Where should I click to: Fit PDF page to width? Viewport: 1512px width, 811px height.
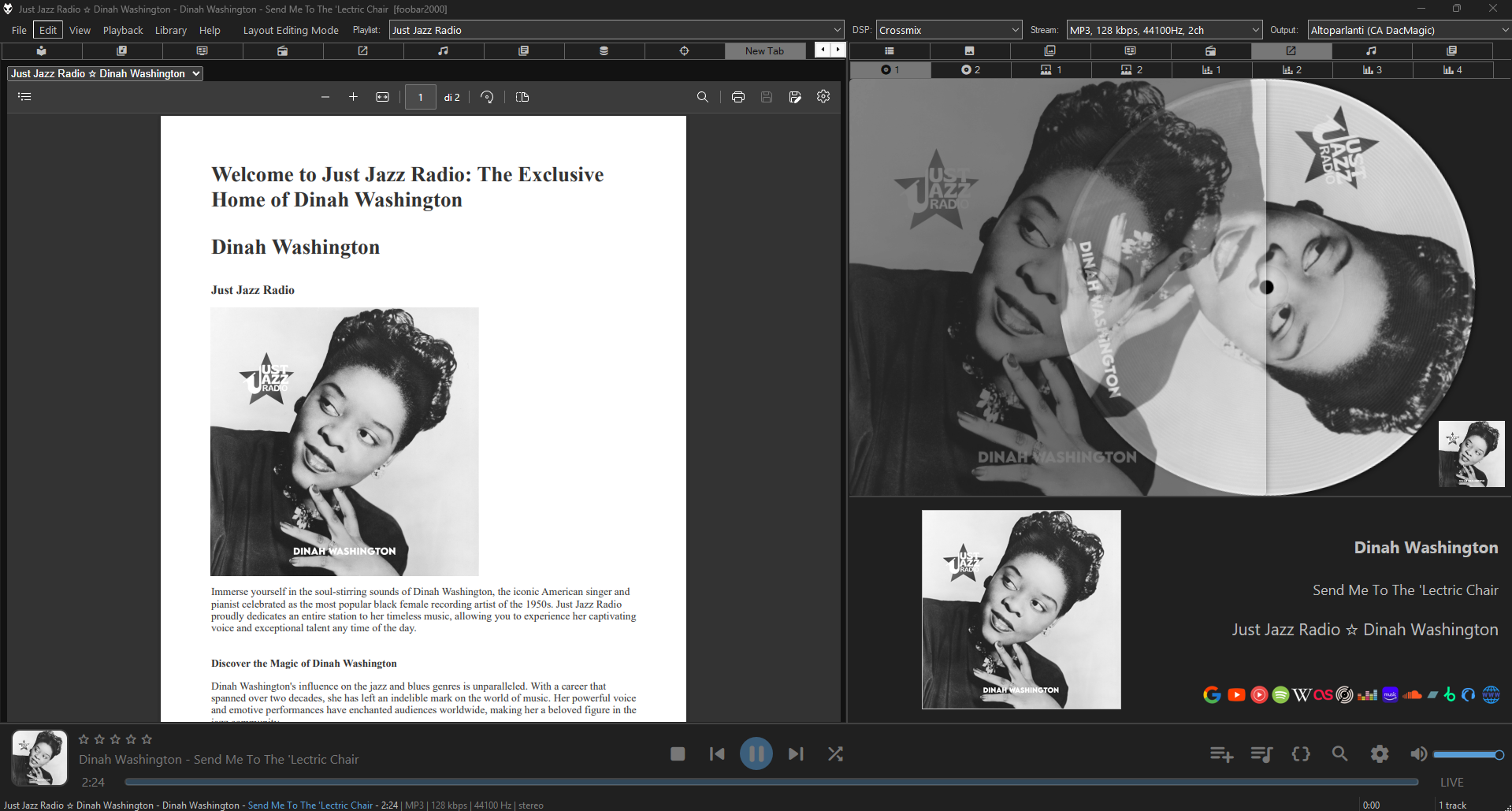(x=382, y=97)
